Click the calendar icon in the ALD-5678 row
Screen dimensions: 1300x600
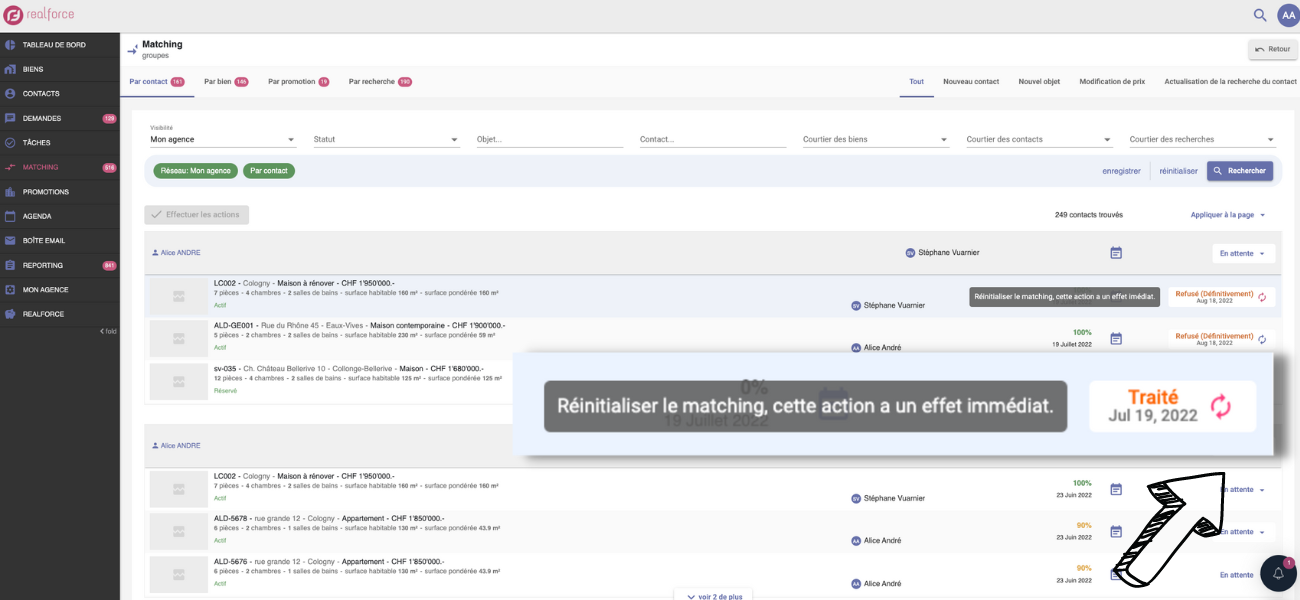(1116, 531)
